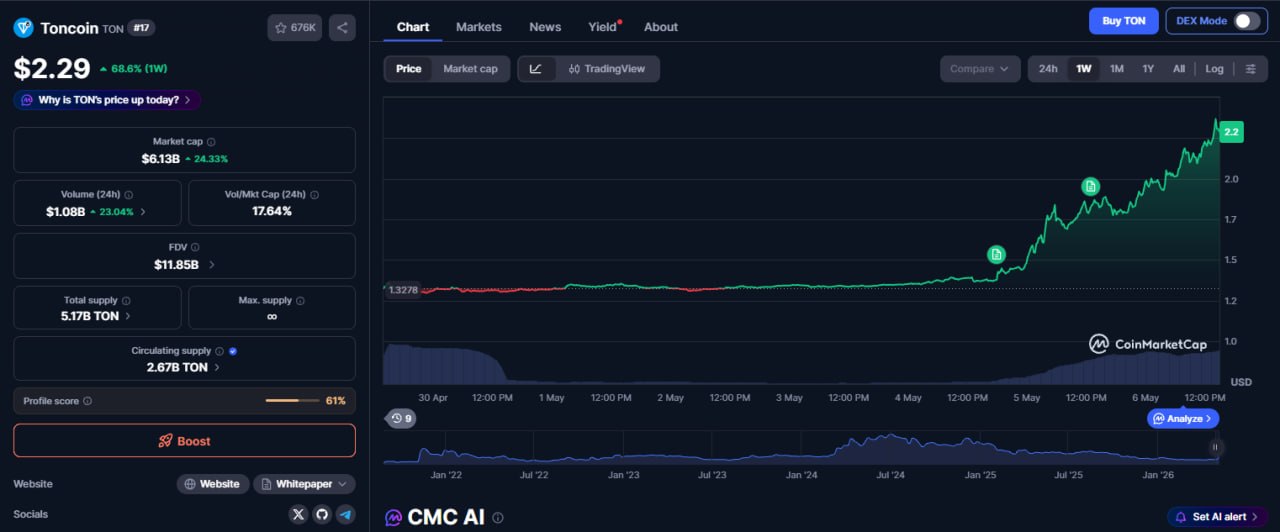
Task: Open the Yield tab
Action: pyautogui.click(x=603, y=27)
